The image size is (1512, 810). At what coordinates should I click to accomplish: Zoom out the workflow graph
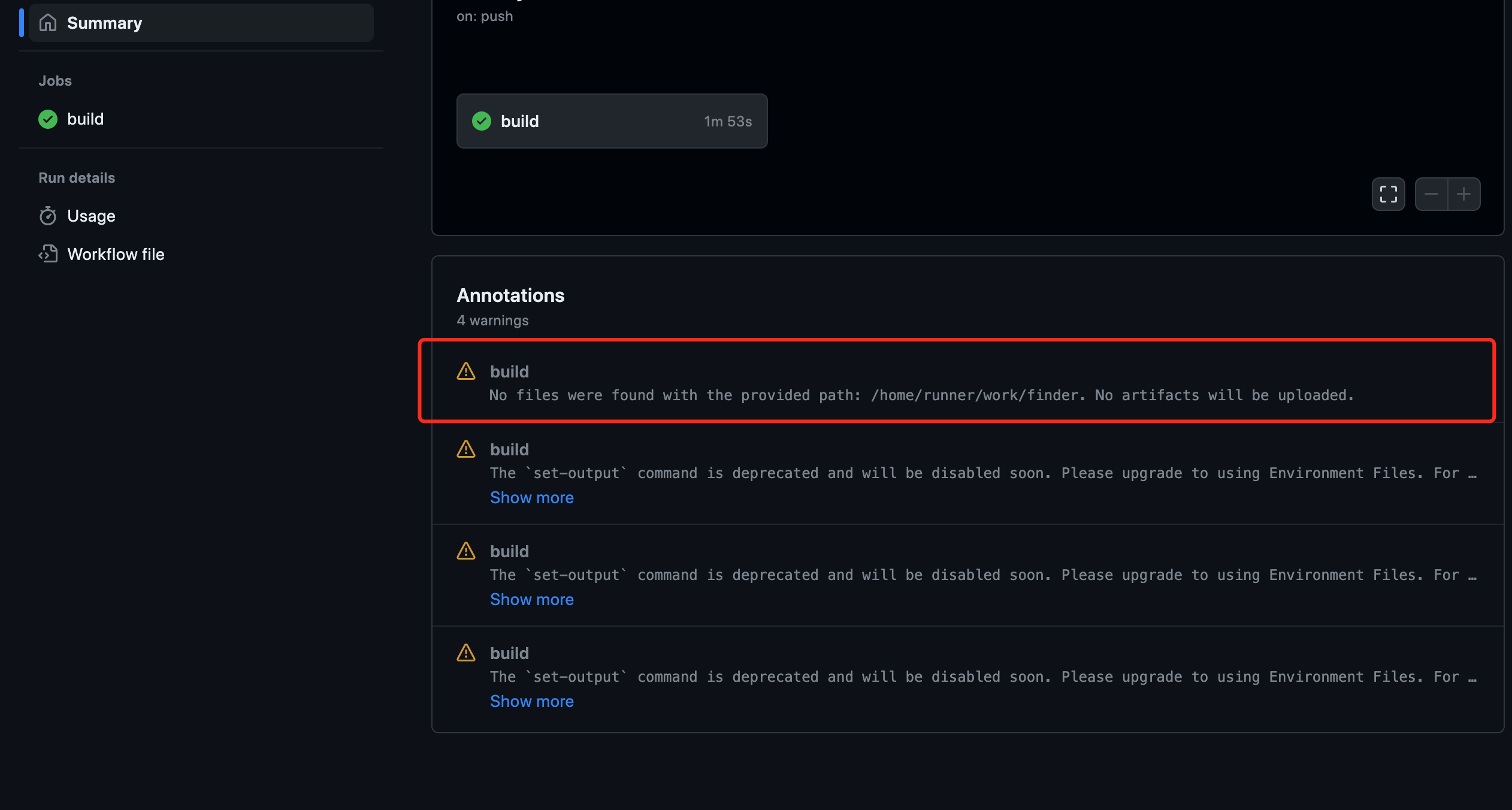[1431, 194]
